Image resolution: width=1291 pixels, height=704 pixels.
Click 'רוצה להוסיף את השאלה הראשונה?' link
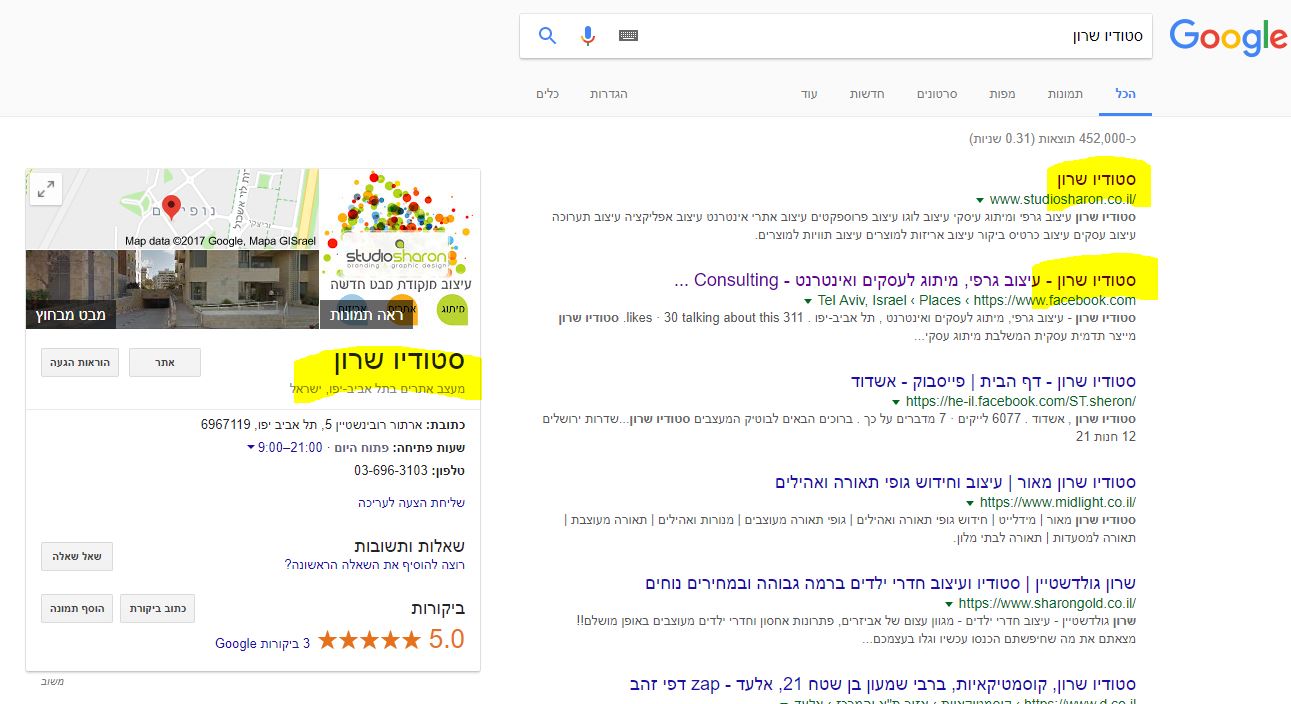click(x=375, y=565)
